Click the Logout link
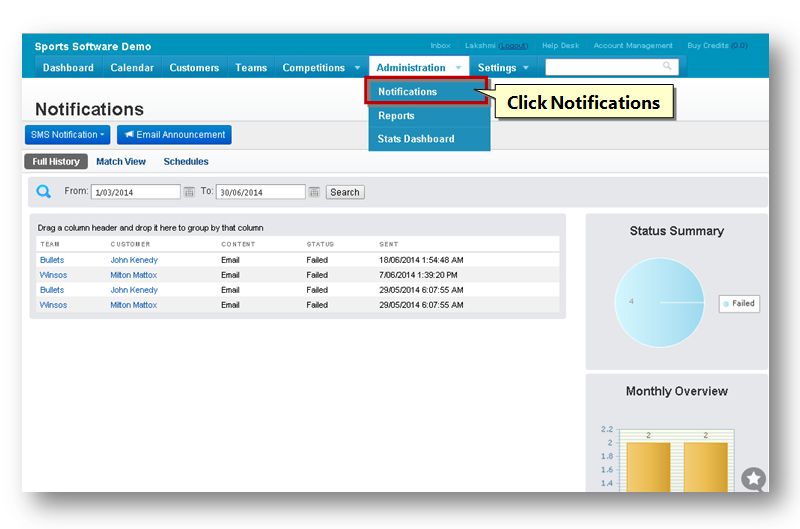 click(513, 45)
